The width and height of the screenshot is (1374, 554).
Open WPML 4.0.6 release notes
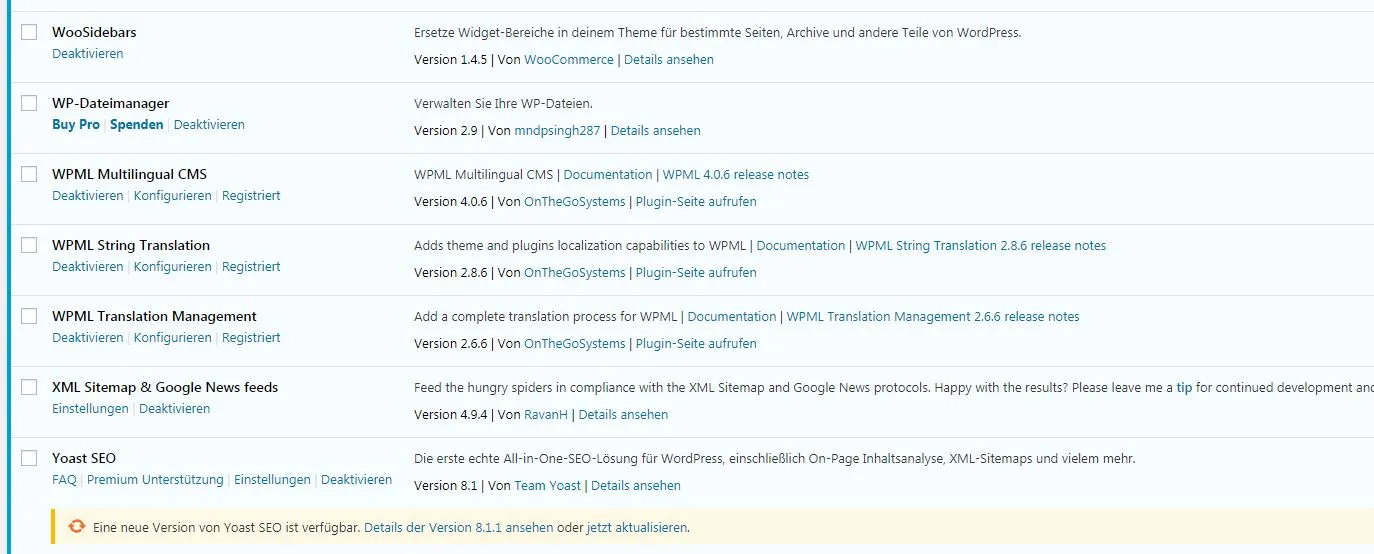click(x=736, y=175)
